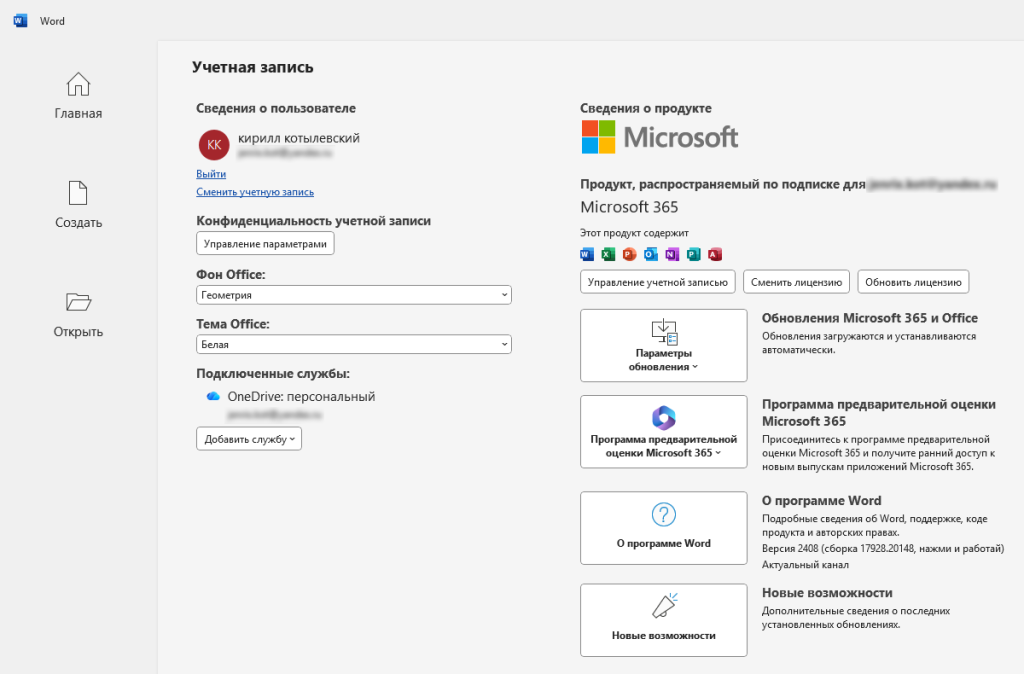Click the Access app icon
The image size is (1024, 674).
(715, 255)
